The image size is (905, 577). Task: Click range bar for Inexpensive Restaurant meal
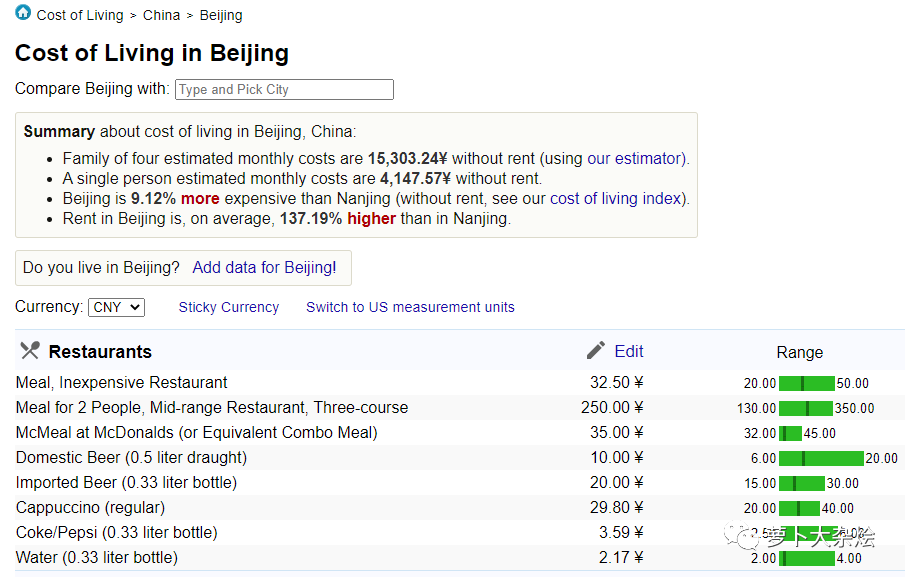tap(806, 383)
